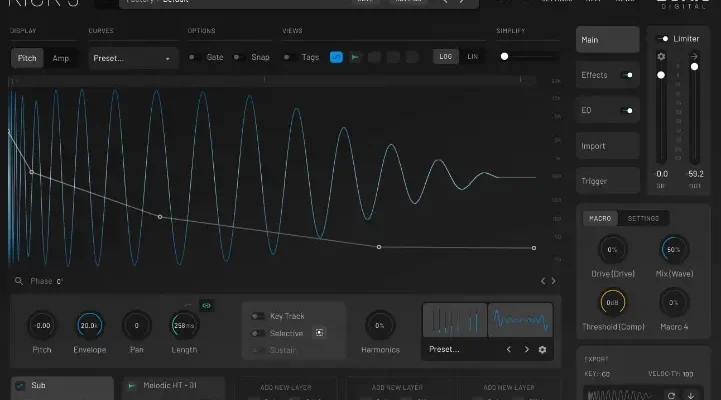
Task: Switch display to Amp tab
Action: (x=61, y=58)
